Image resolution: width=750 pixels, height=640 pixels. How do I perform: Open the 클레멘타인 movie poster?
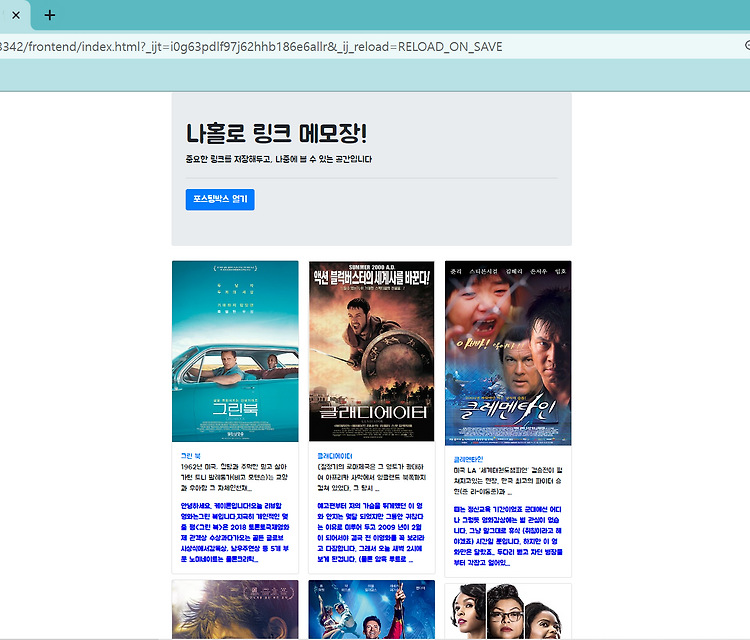click(508, 353)
